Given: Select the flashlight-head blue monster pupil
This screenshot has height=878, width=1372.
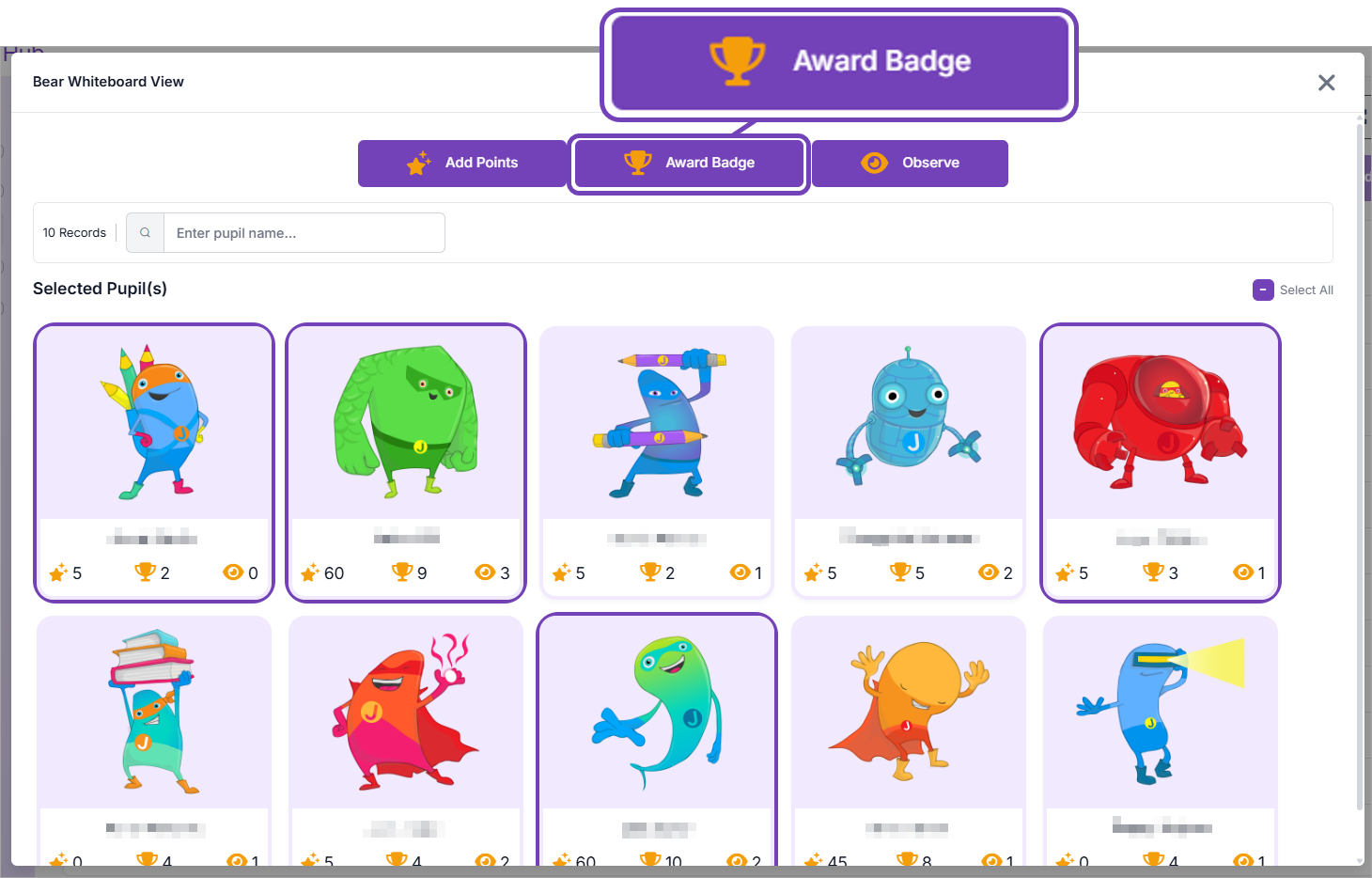Looking at the screenshot, I should click(x=1161, y=741).
